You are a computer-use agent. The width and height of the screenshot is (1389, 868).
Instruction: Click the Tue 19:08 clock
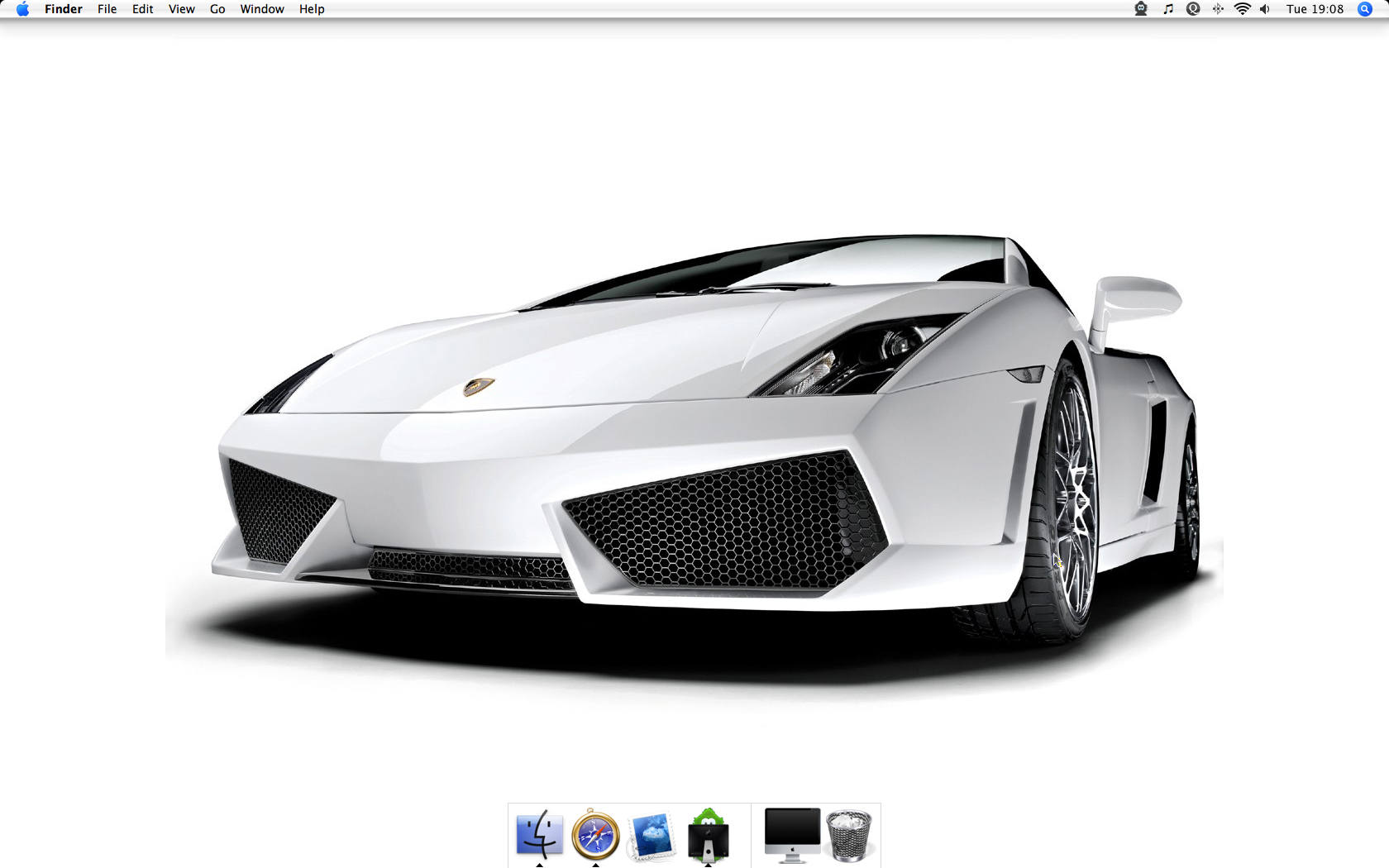click(1315, 9)
